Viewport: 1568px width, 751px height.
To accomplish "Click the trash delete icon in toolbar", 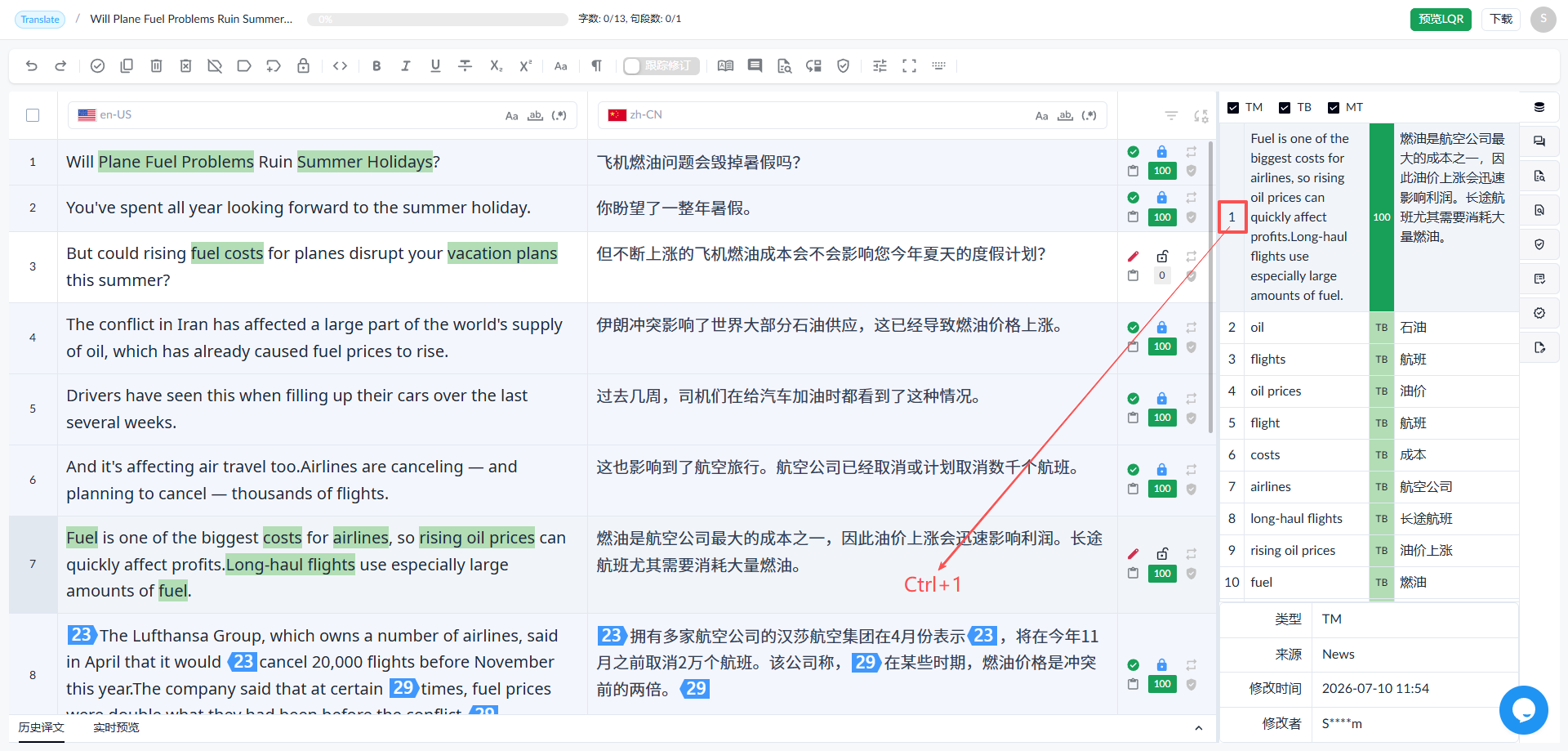I will click(x=156, y=66).
